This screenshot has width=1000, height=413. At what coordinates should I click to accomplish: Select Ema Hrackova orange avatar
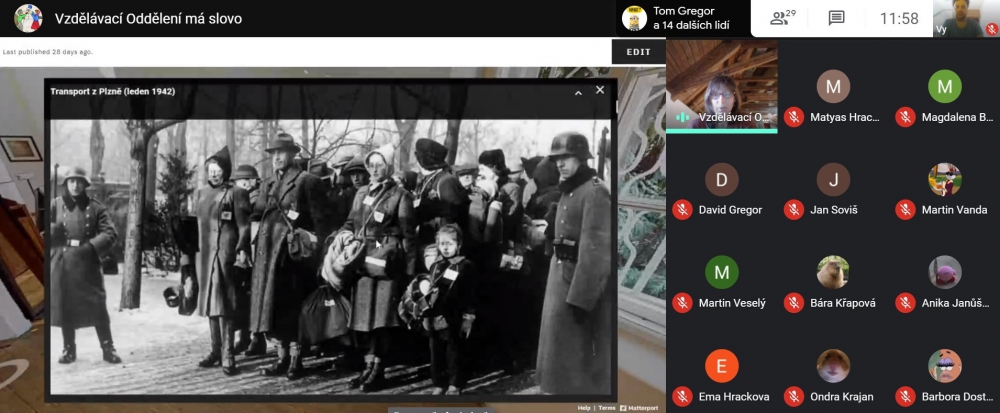point(721,366)
